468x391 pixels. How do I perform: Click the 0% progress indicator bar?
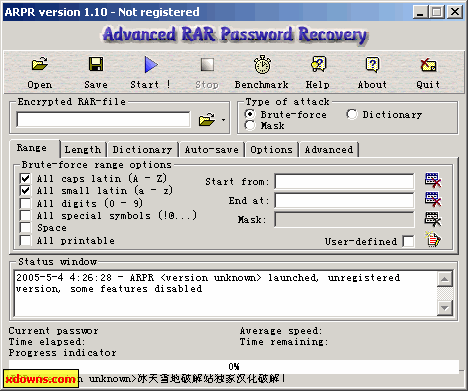coord(234,367)
